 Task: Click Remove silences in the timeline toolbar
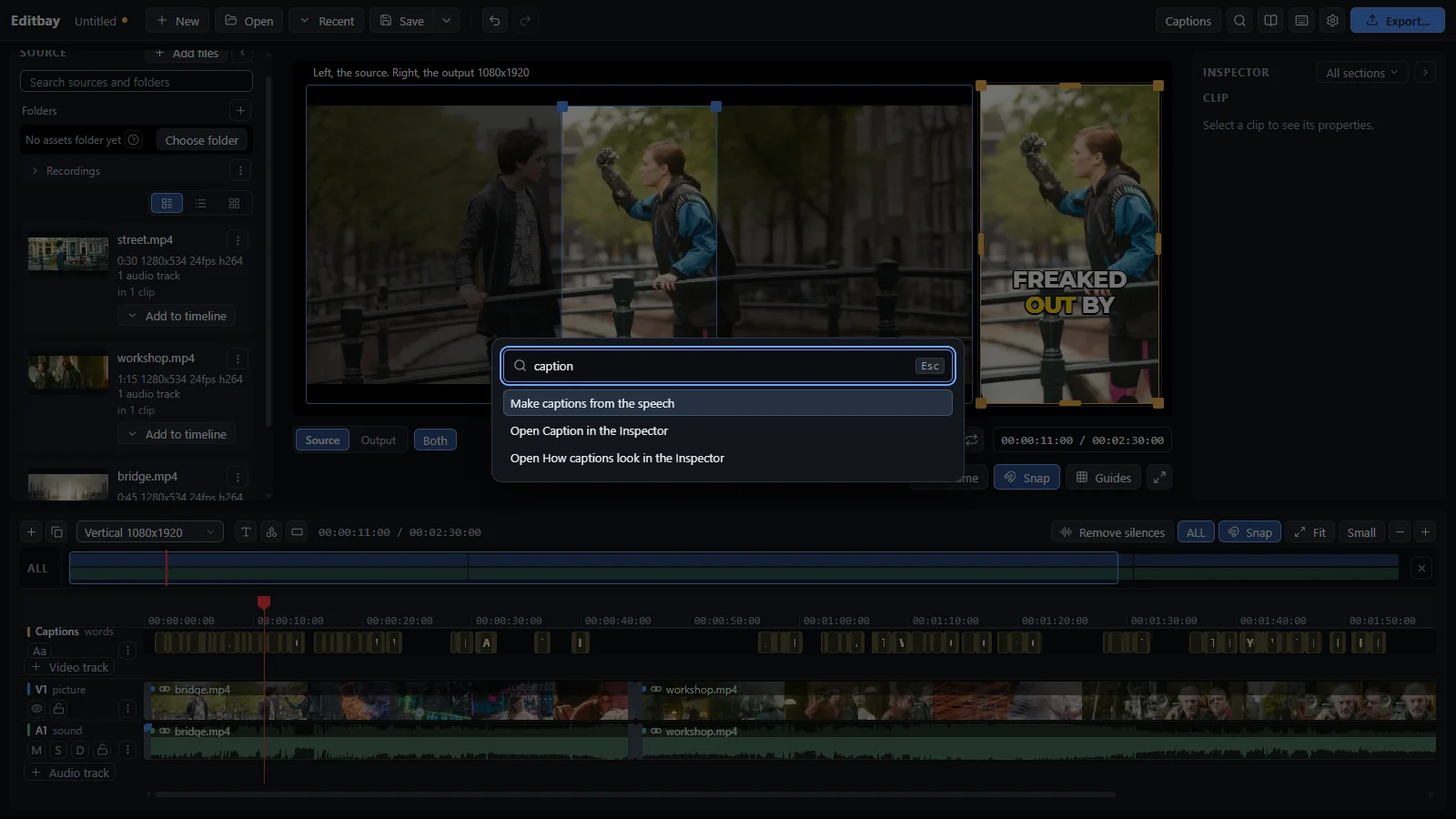tap(1112, 532)
